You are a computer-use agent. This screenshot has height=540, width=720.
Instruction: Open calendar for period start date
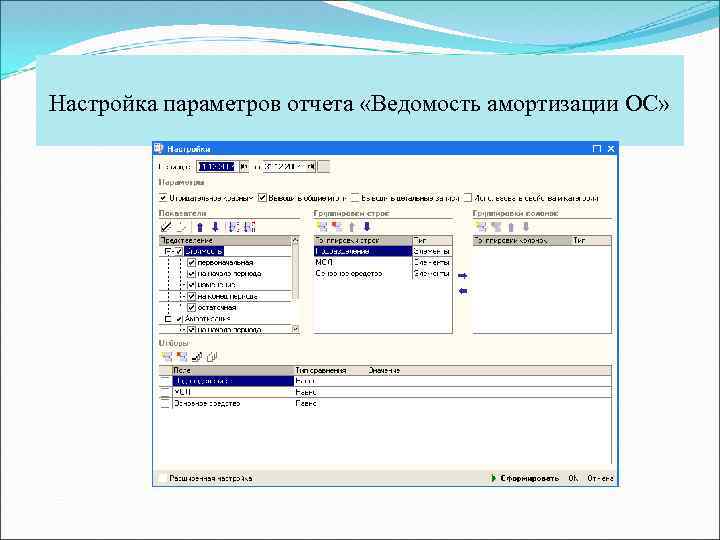(x=244, y=166)
